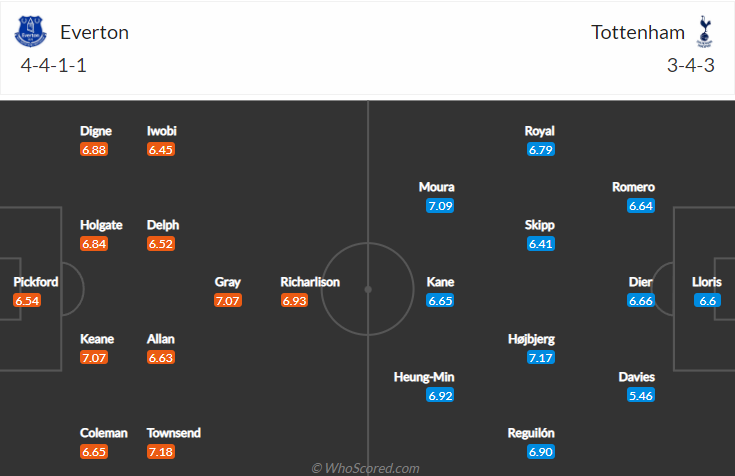Select Pickford's 6.54 rating badge

pyautogui.click(x=27, y=301)
